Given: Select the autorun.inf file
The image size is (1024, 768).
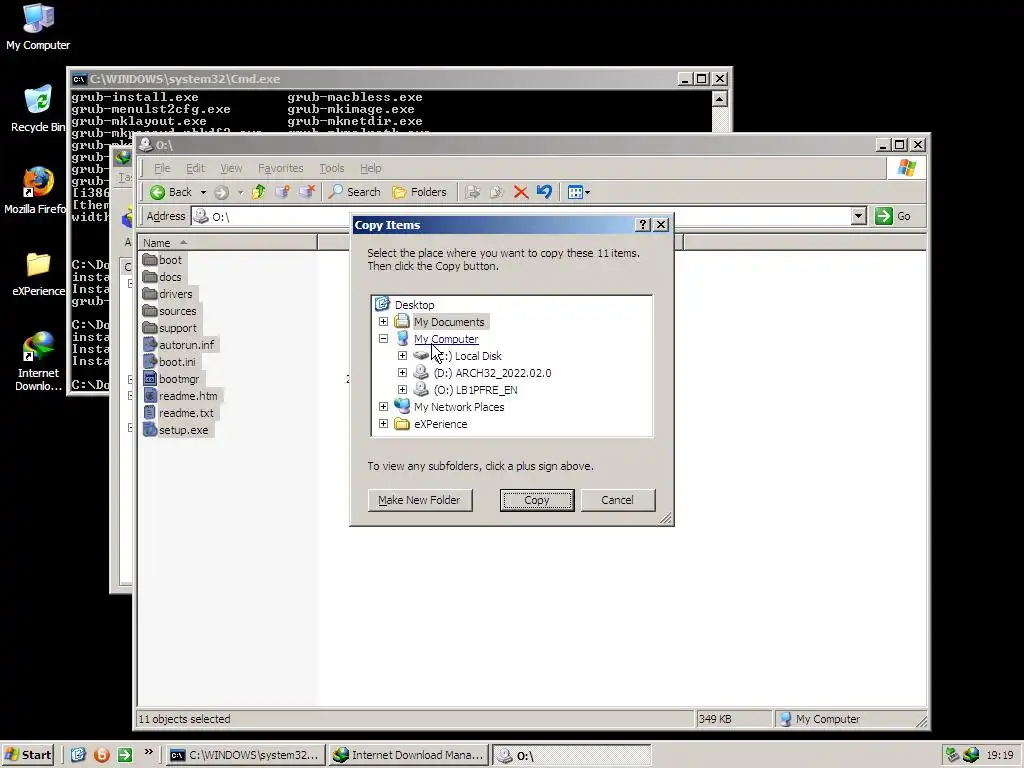Looking at the screenshot, I should pos(179,345).
